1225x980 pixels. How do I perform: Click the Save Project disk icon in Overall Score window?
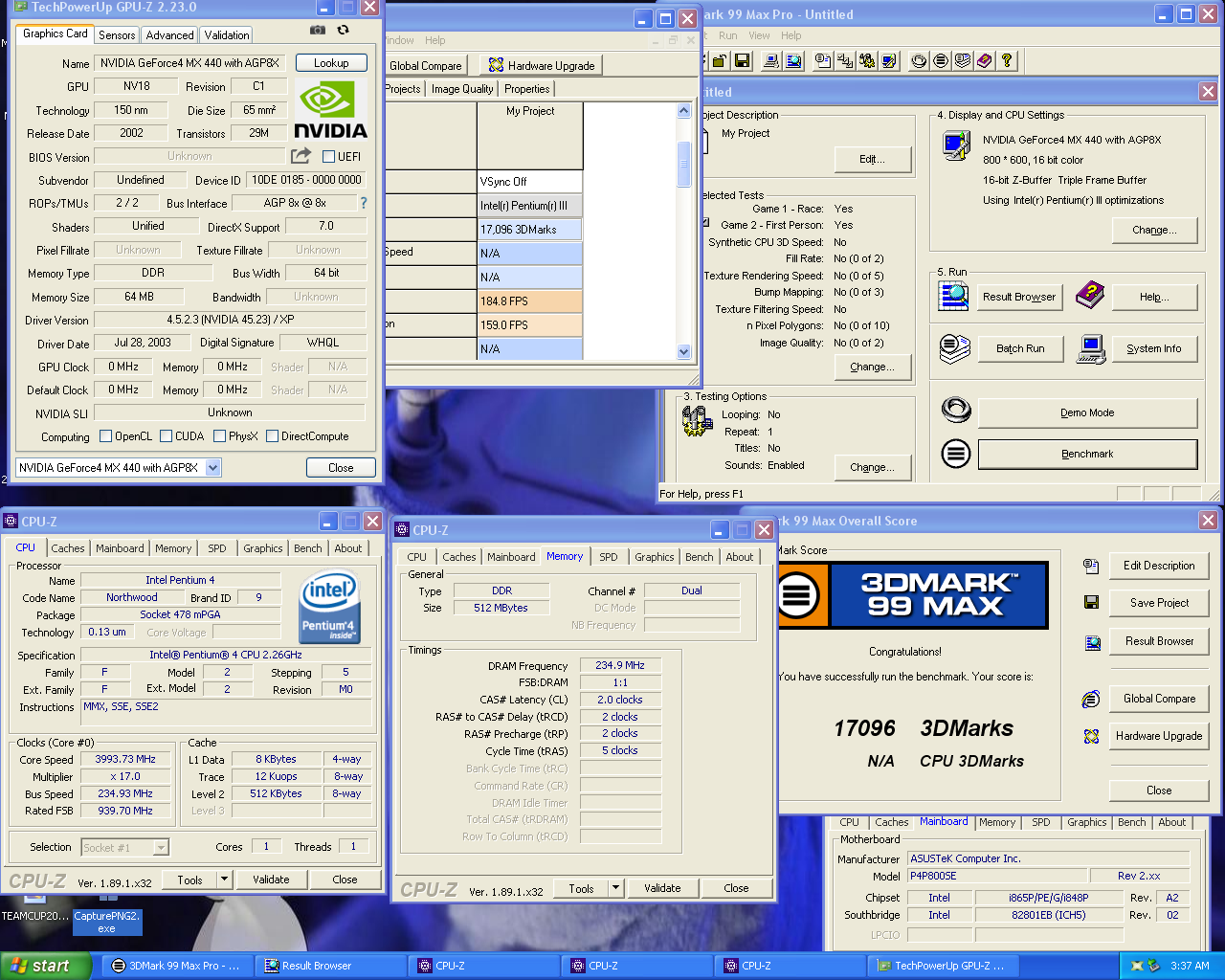pos(1091,602)
